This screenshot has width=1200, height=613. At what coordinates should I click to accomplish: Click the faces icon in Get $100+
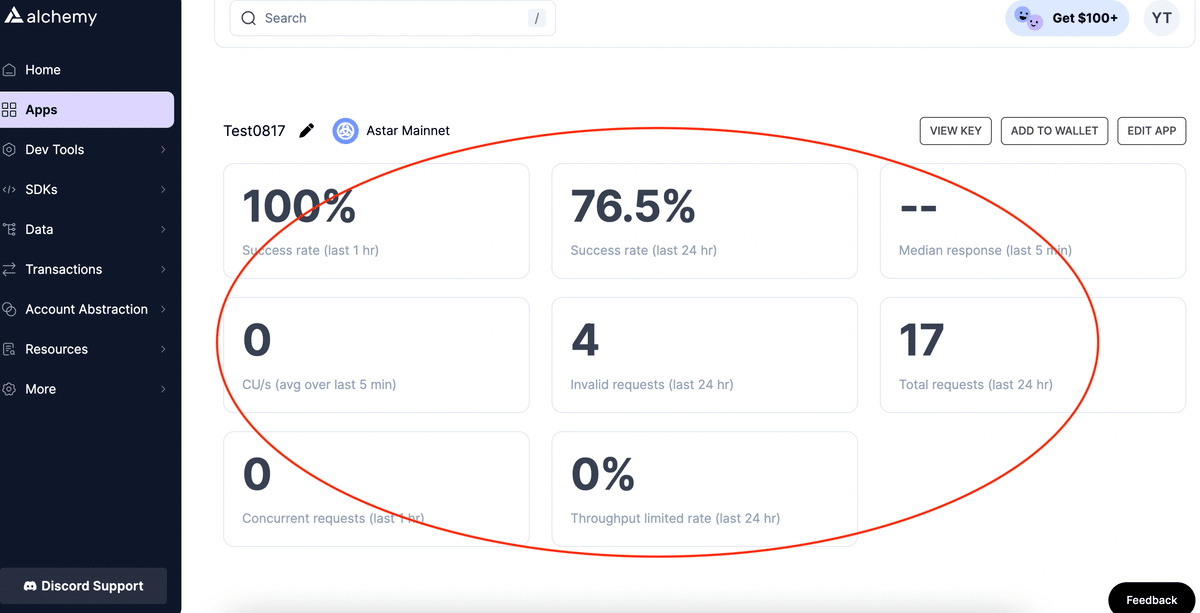(1028, 18)
